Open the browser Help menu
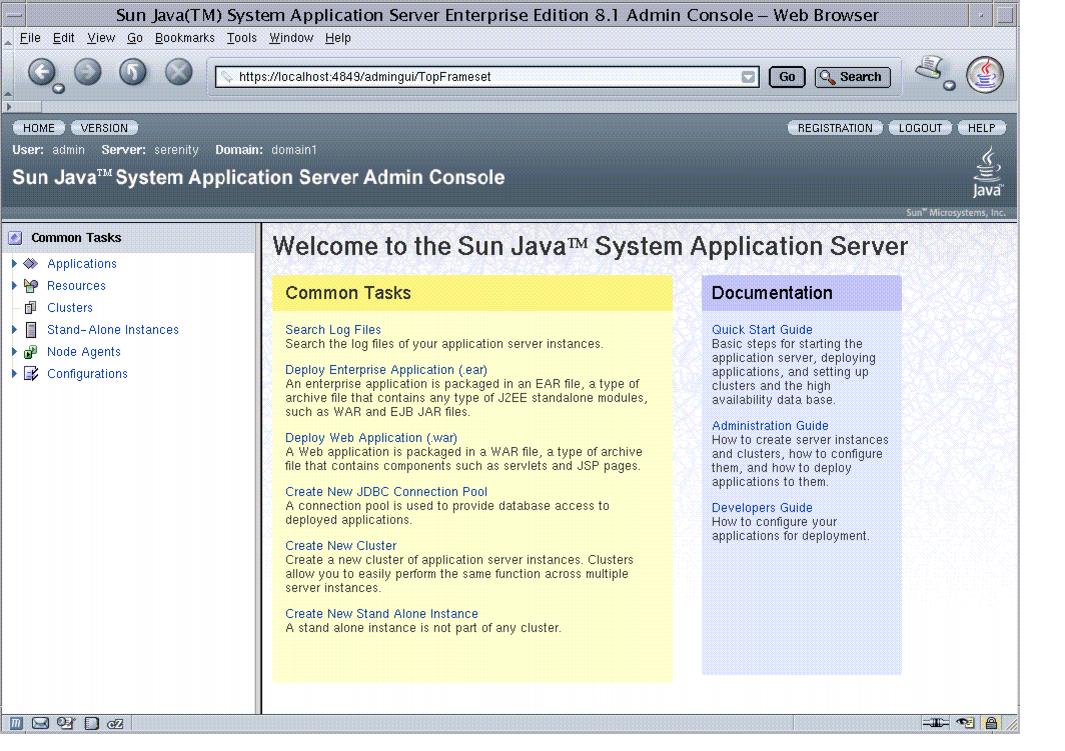The width and height of the screenshot is (1065, 751). (x=338, y=38)
